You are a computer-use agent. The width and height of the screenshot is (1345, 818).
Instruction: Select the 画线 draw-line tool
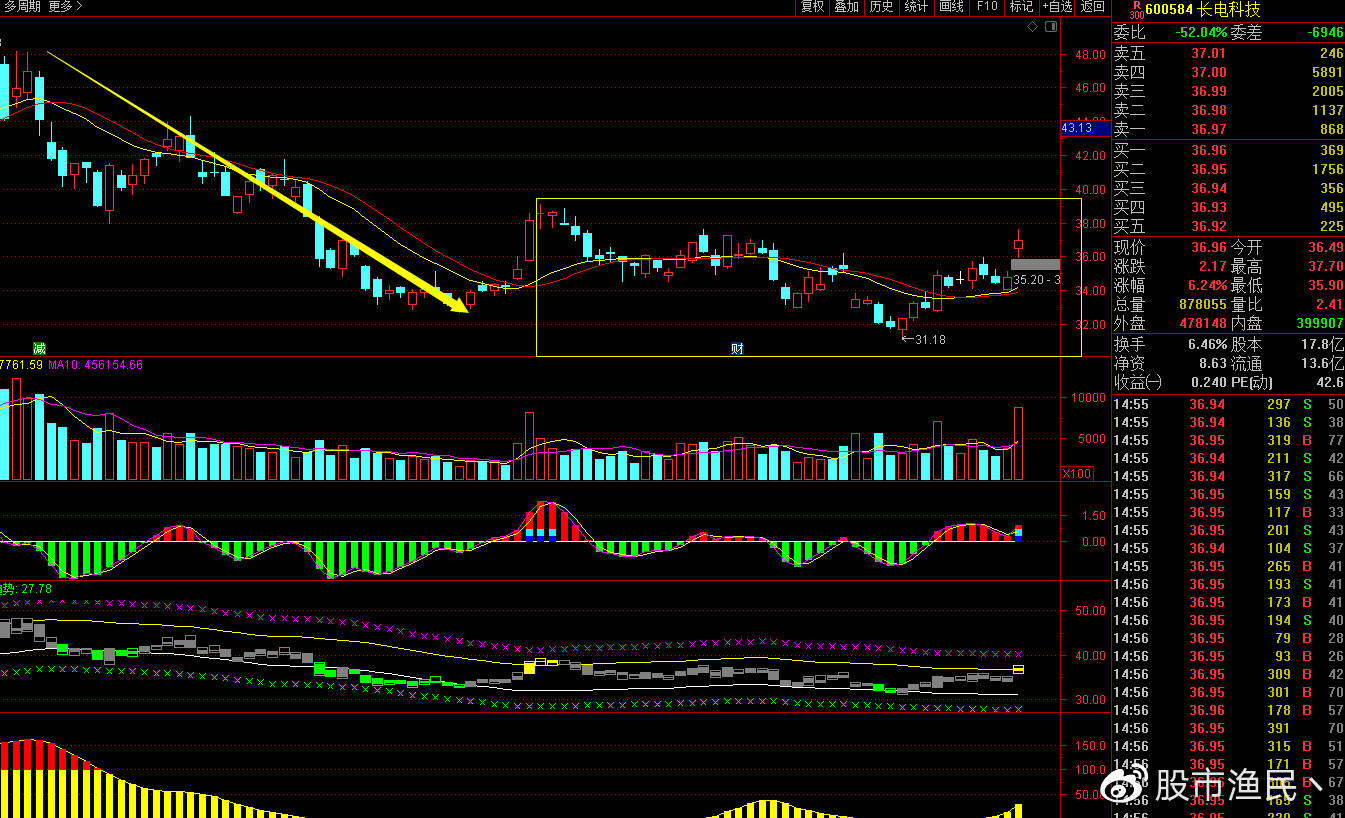pos(951,7)
